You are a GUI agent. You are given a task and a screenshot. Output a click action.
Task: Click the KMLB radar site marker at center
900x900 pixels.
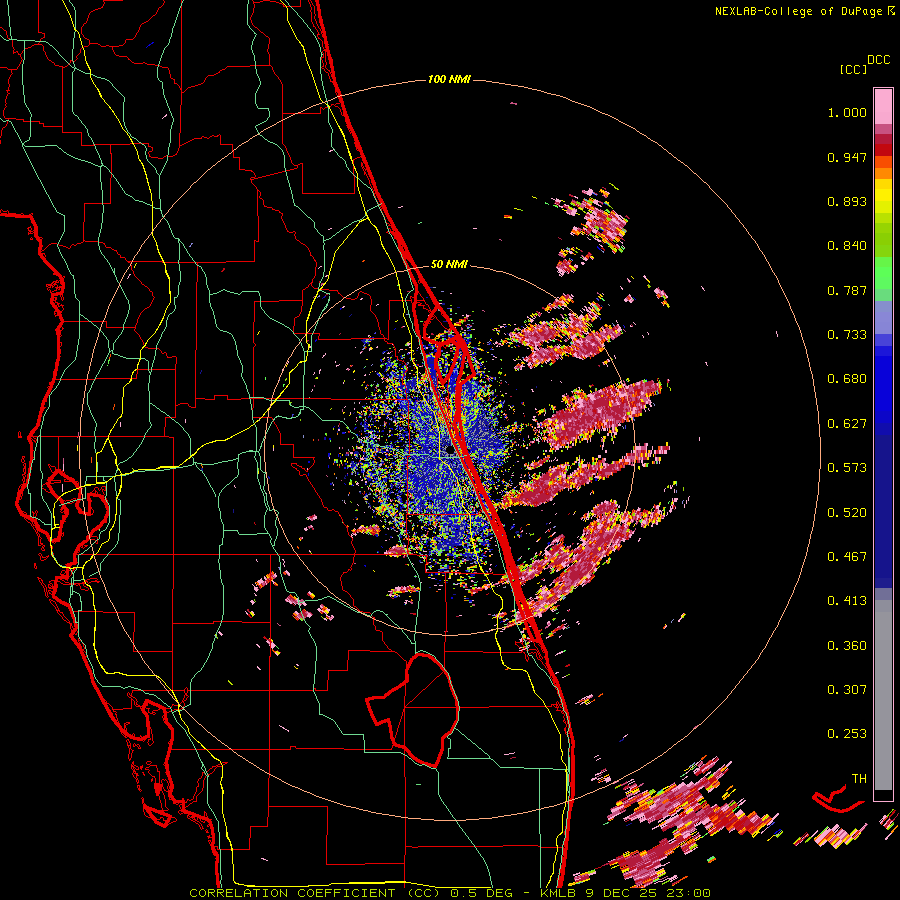[450, 451]
